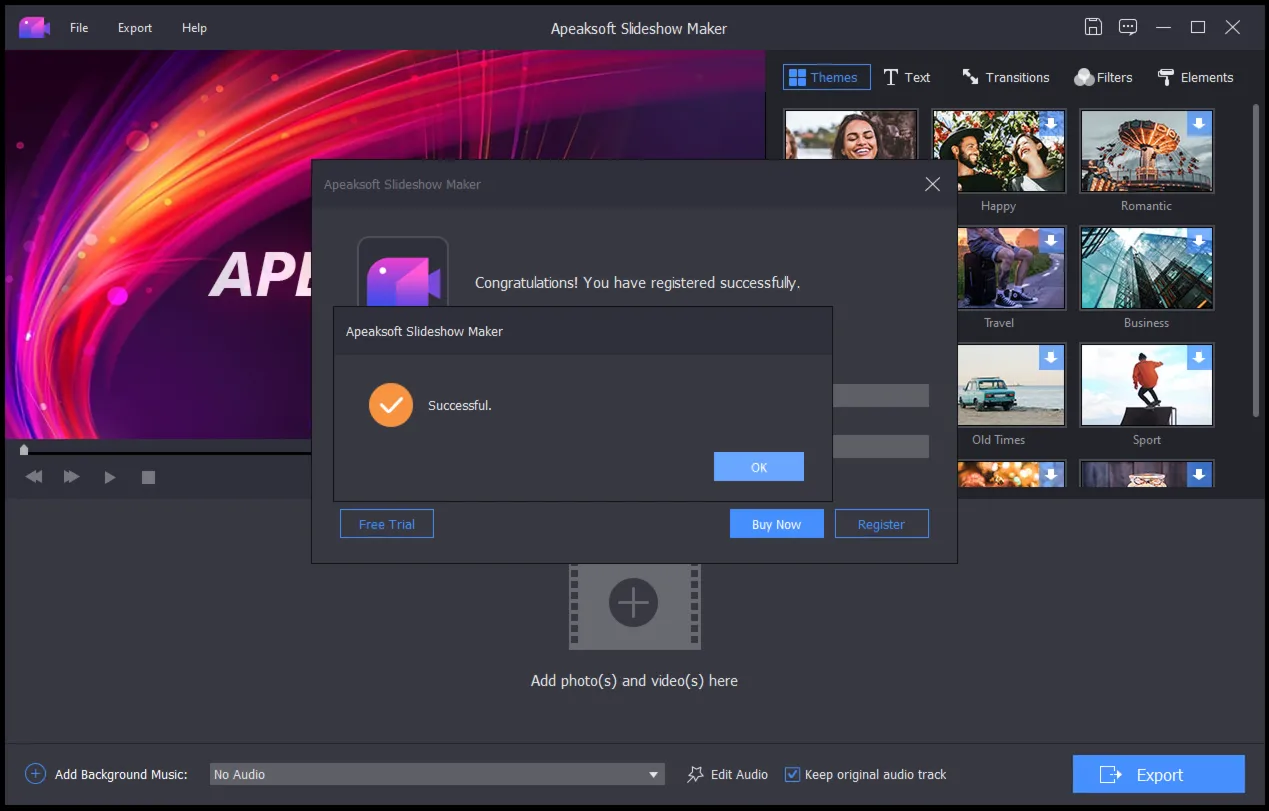This screenshot has height=811, width=1269.
Task: Click the Export button
Action: click(x=1158, y=774)
